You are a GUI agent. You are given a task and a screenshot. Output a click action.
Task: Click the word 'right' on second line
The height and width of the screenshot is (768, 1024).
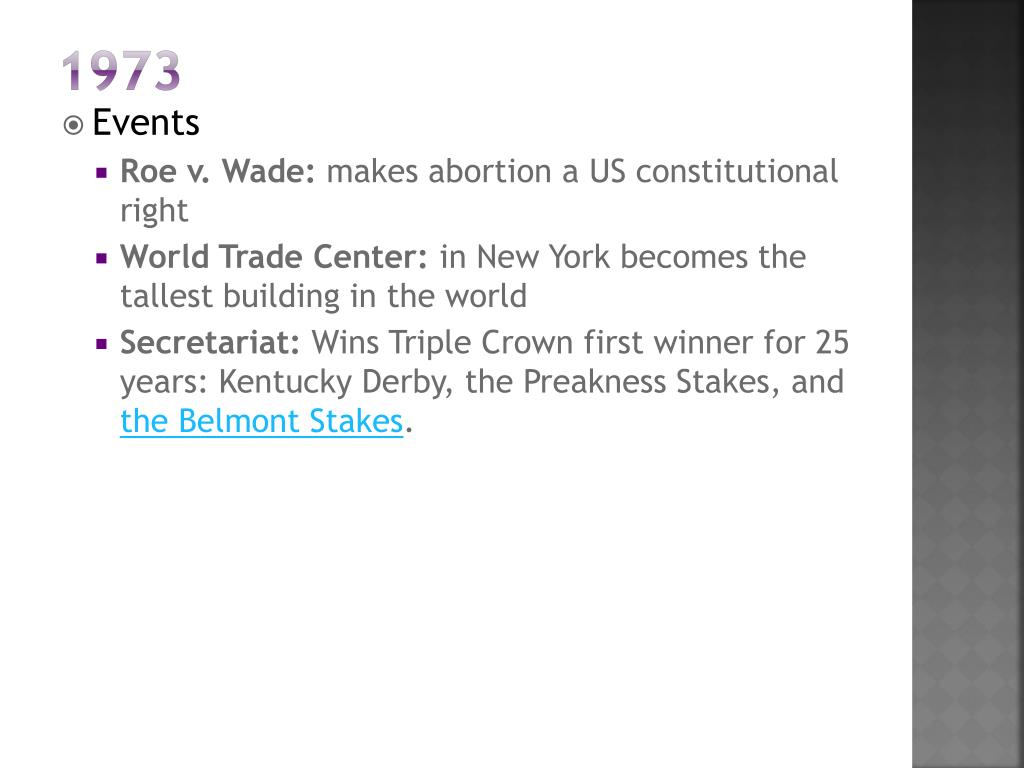coord(154,212)
